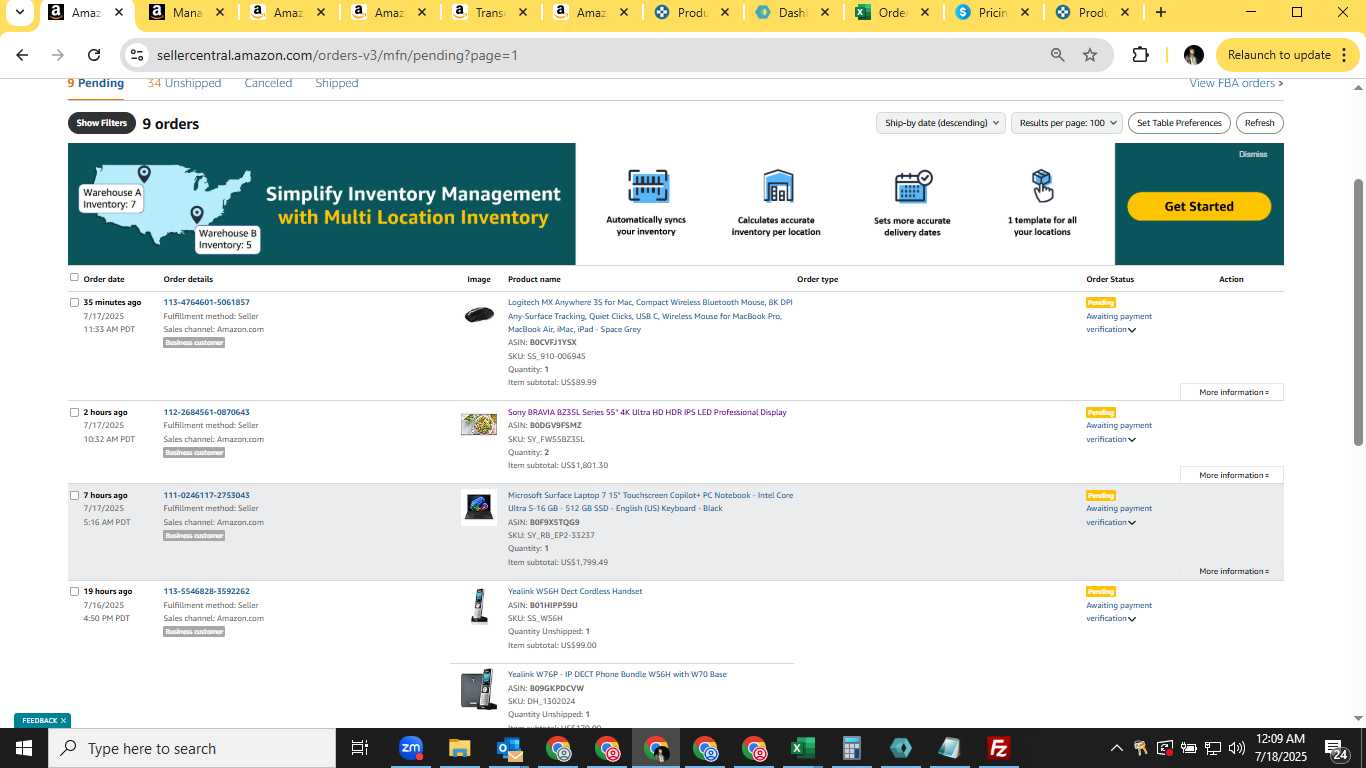
Task: Open Results per page dropdown
Action: click(x=1066, y=123)
